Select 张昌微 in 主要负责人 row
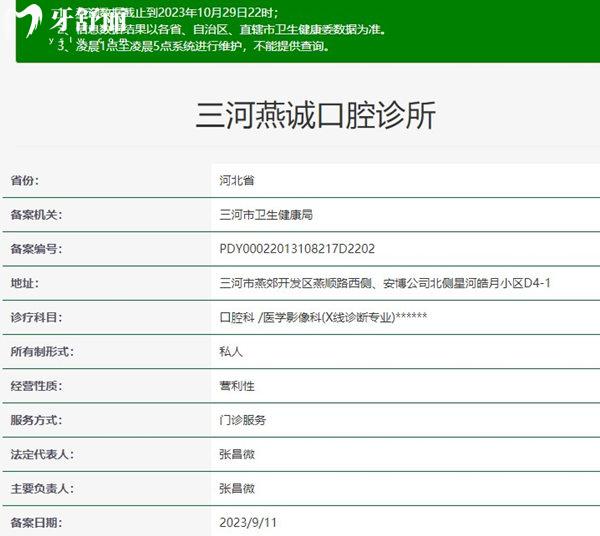 237,488
